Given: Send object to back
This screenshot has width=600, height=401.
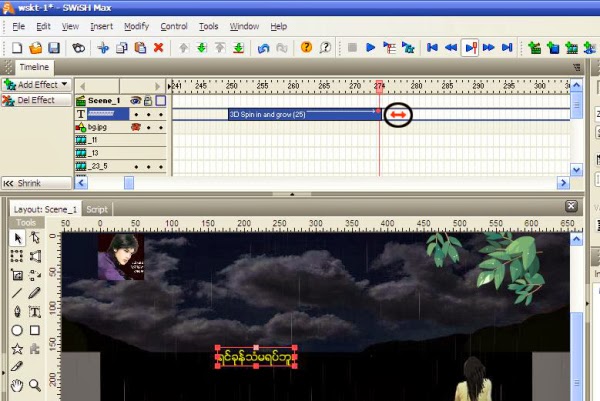Looking at the screenshot, I should tap(238, 48).
